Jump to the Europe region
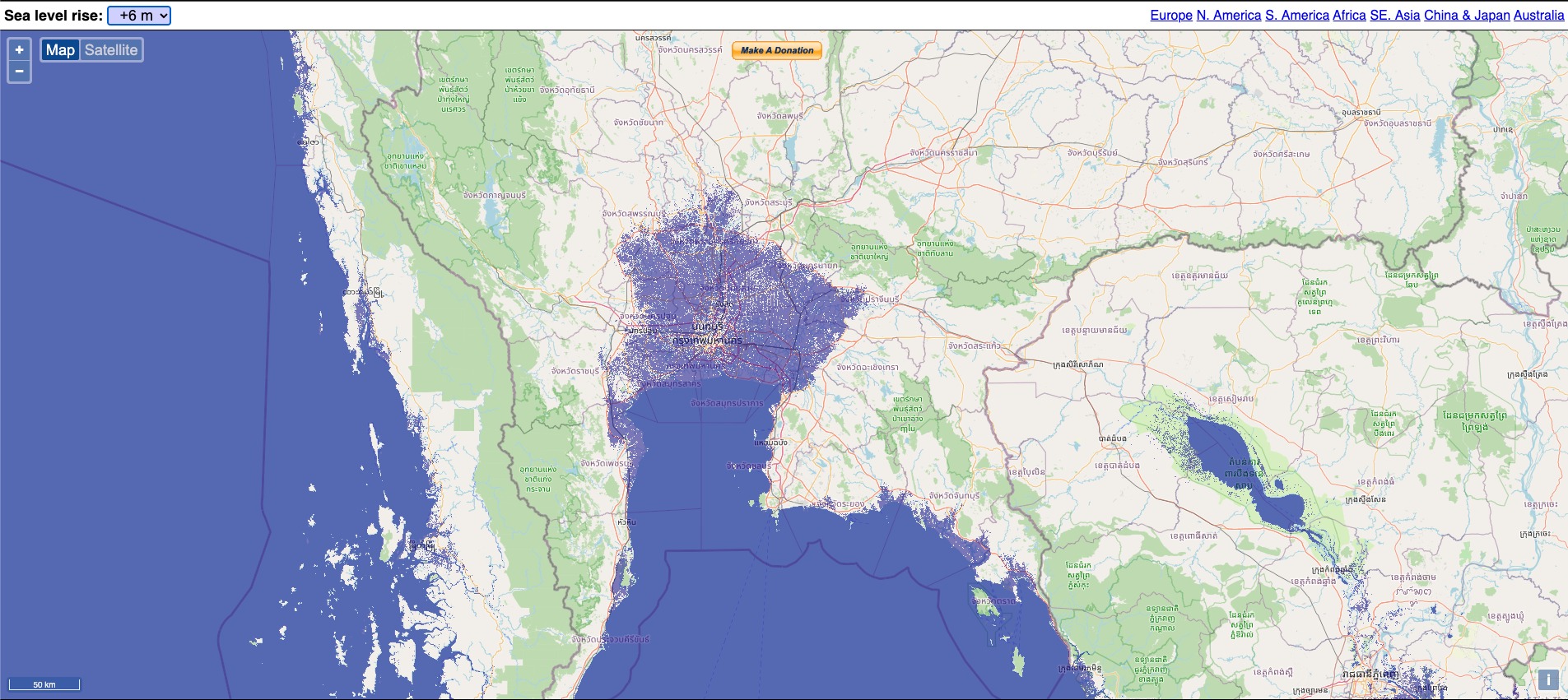Image resolution: width=1568 pixels, height=700 pixels. tap(1170, 15)
